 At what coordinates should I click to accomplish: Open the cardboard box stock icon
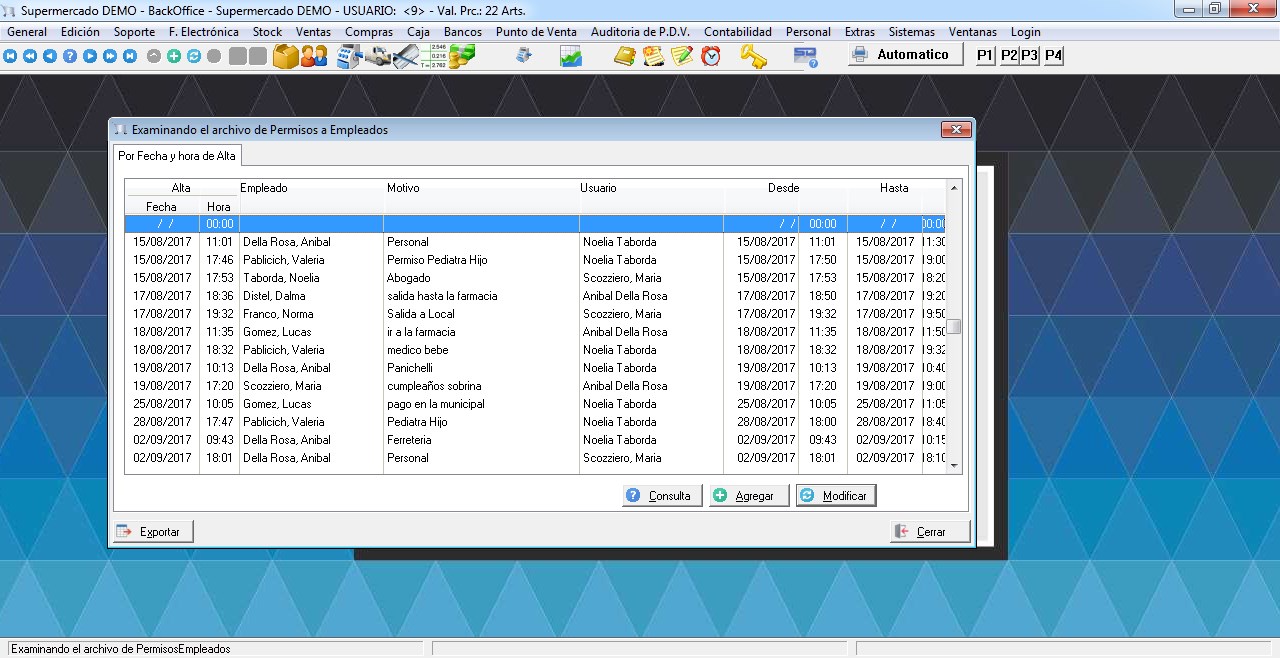(x=286, y=56)
